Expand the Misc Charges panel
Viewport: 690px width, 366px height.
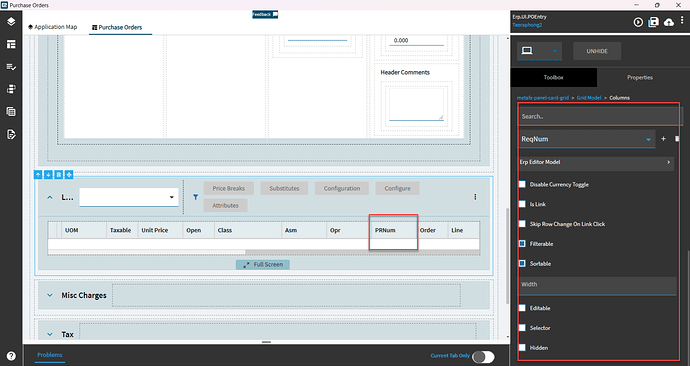tap(50, 295)
